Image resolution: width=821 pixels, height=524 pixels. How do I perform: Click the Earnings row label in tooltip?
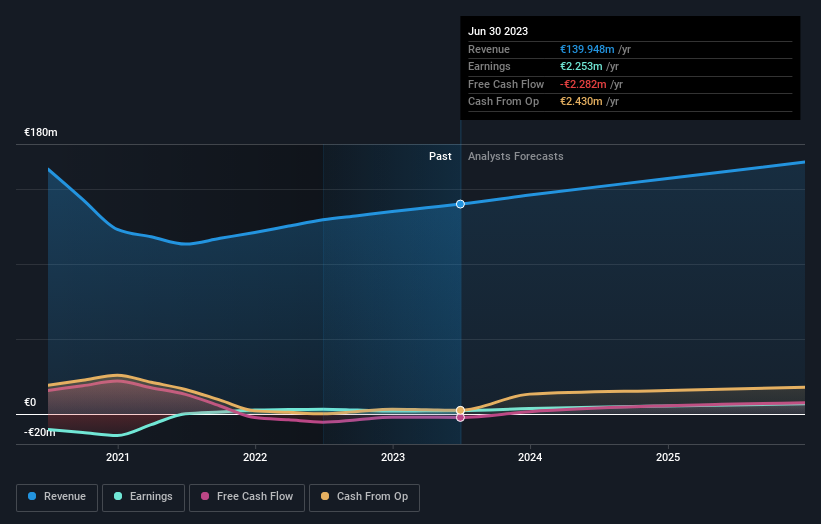(489, 66)
